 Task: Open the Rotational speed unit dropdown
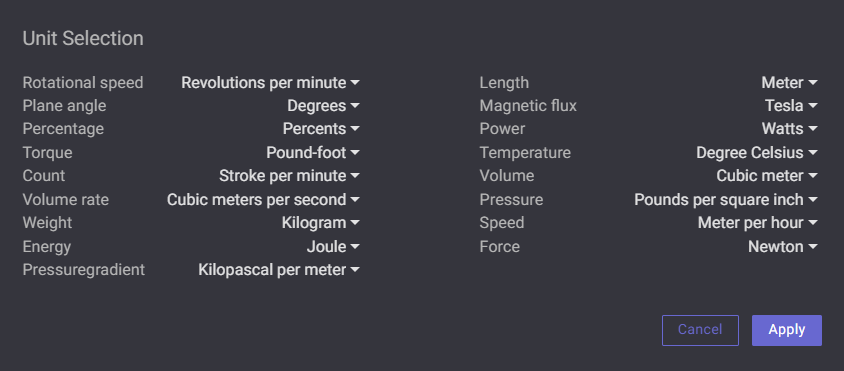[x=270, y=83]
